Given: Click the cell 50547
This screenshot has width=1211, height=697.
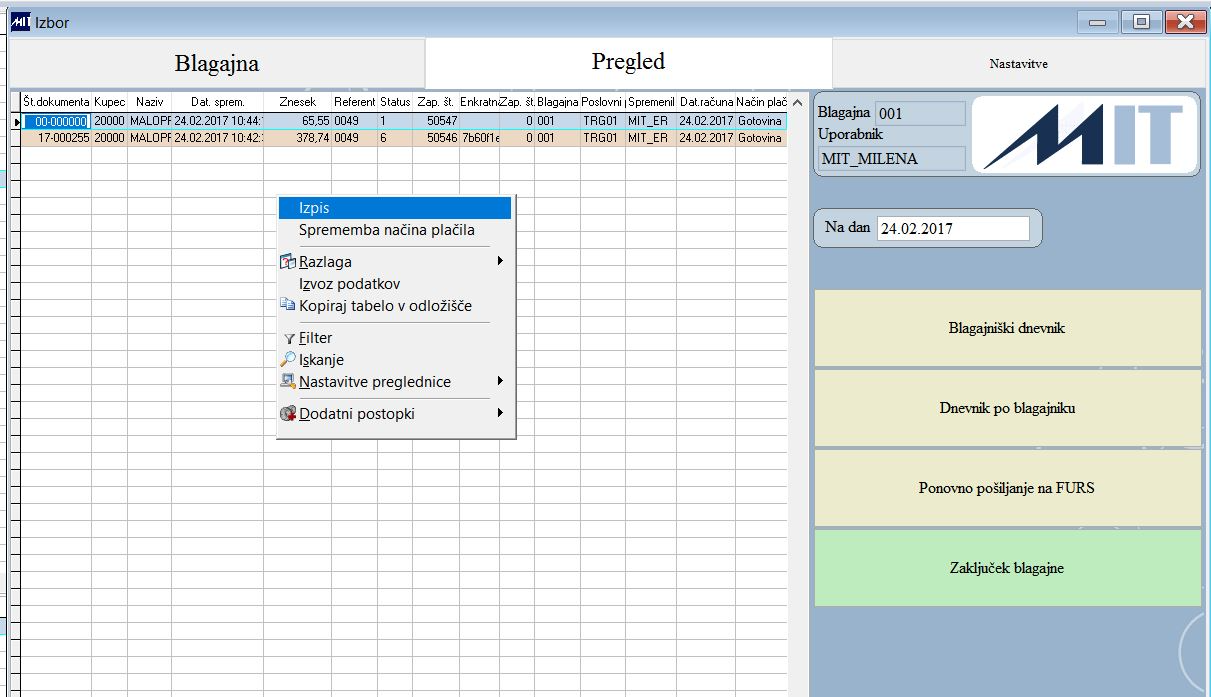Looking at the screenshot, I should point(436,121).
